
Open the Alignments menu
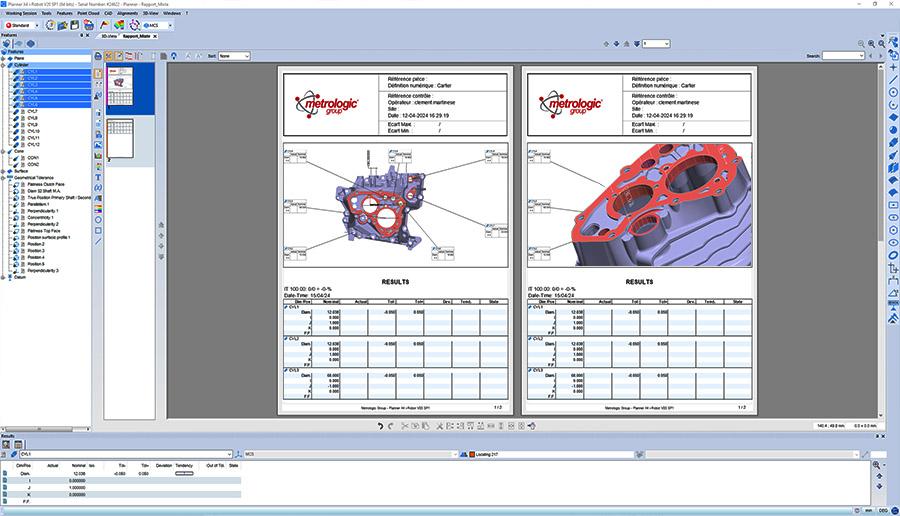coord(127,13)
